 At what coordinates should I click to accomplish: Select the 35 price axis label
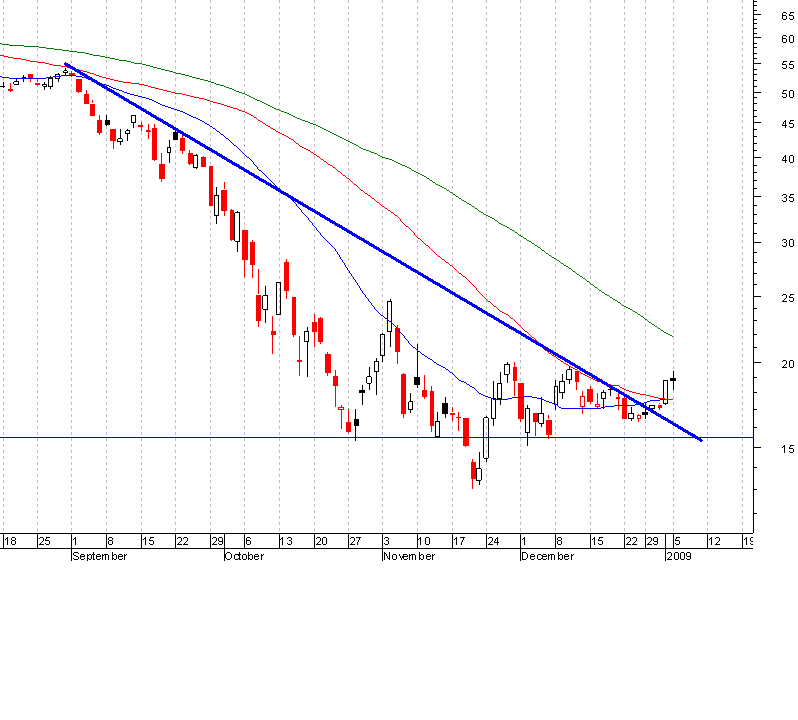pos(788,198)
